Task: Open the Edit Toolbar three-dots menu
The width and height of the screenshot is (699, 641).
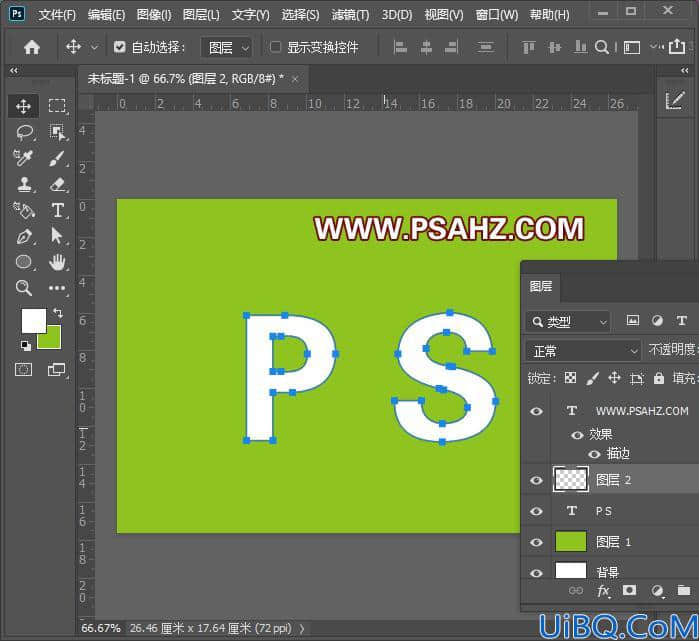Action: [58, 288]
